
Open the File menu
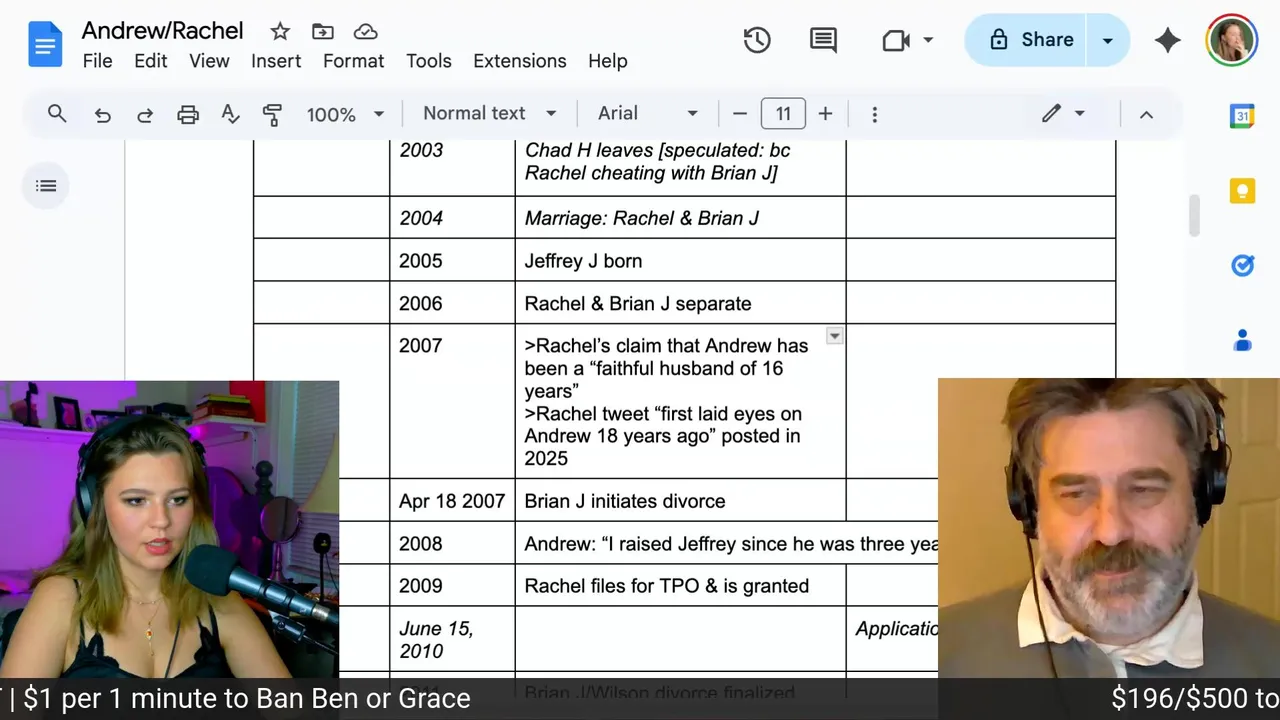pyautogui.click(x=97, y=61)
